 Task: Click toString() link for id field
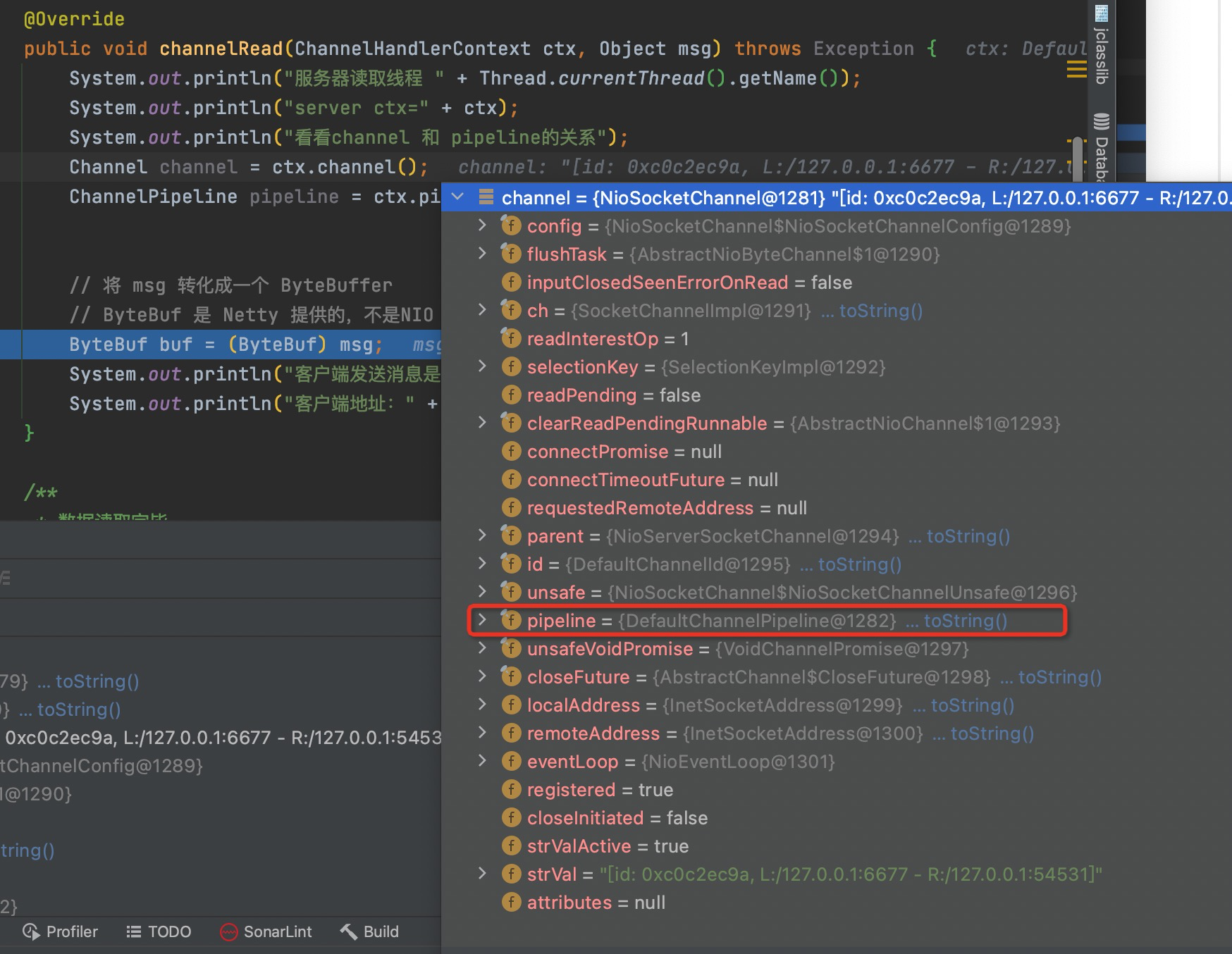click(x=859, y=564)
